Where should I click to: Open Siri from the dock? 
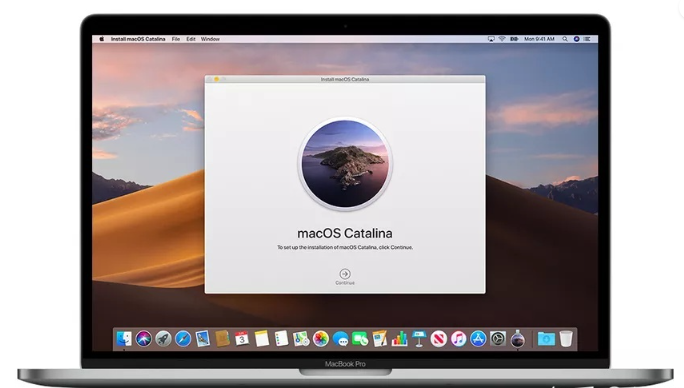click(x=144, y=339)
